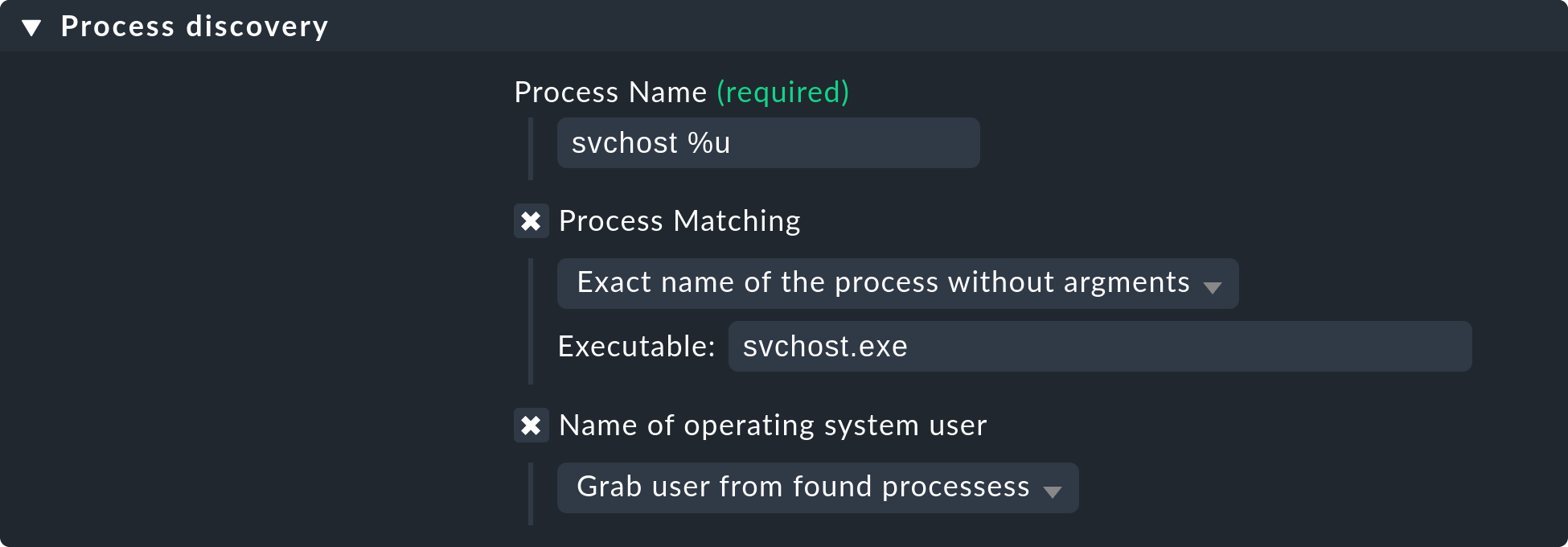The height and width of the screenshot is (547, 1568).
Task: Click the dropdown arrow beside Exact name option
Action: tap(1214, 285)
